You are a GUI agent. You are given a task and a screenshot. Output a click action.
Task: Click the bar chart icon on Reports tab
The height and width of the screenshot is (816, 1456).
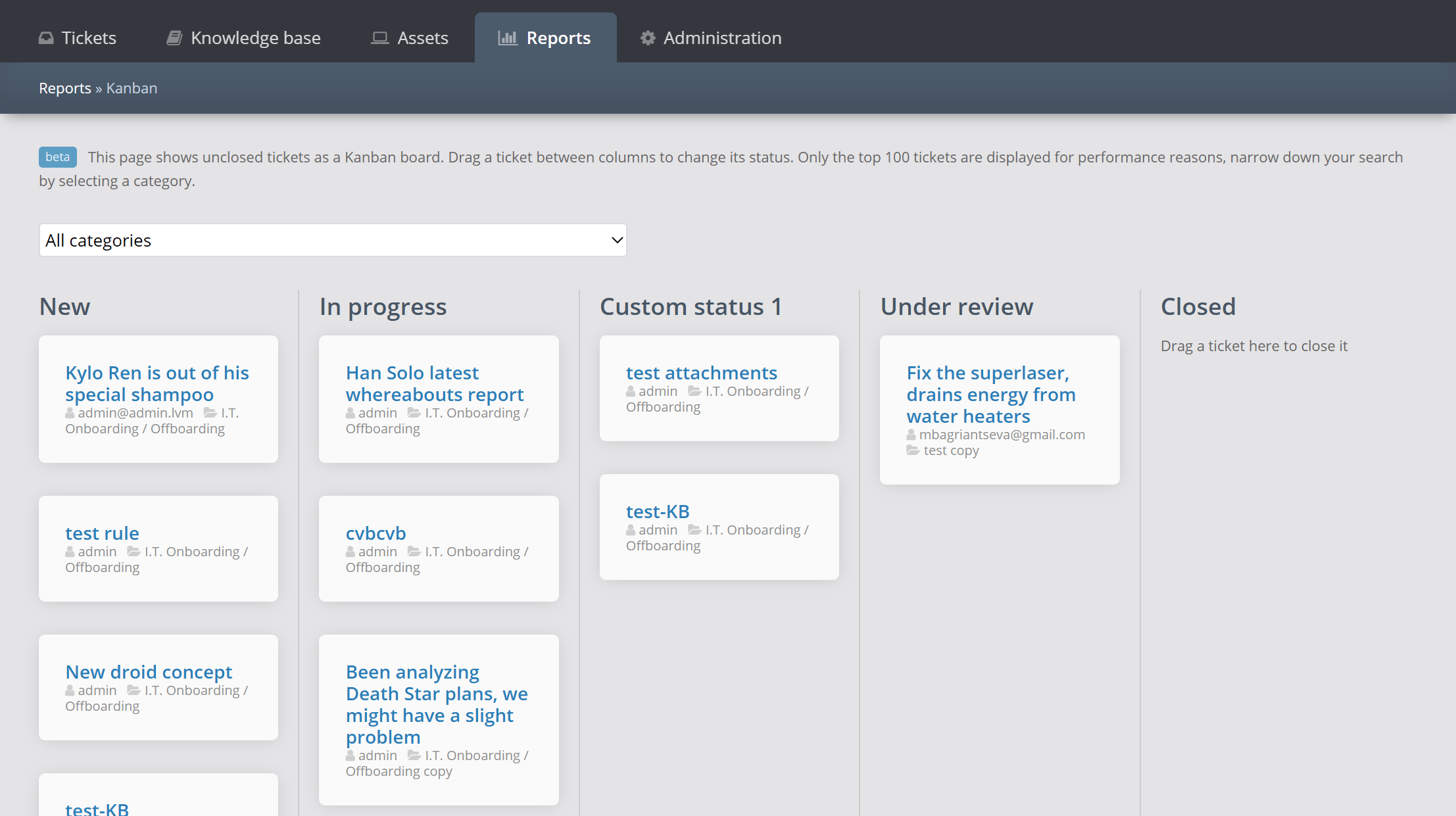(x=507, y=39)
